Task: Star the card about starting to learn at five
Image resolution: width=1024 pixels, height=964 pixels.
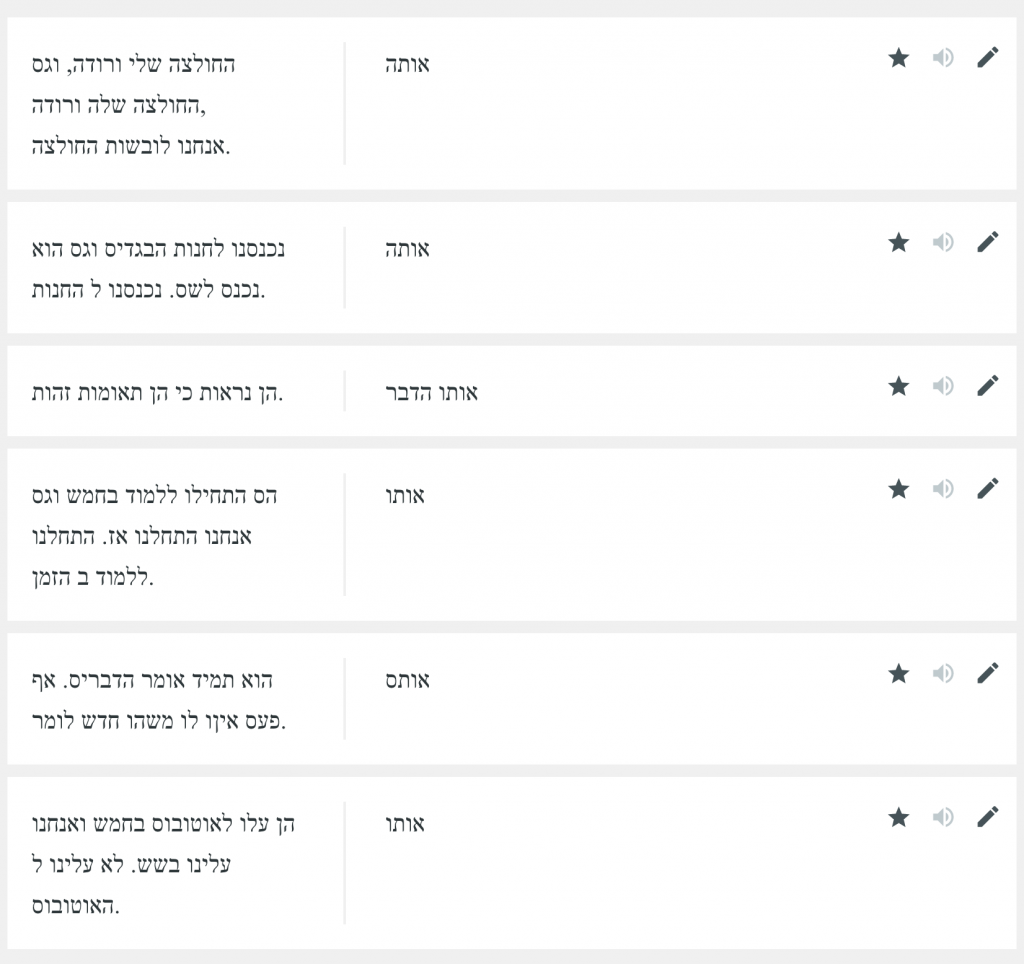Action: [899, 489]
